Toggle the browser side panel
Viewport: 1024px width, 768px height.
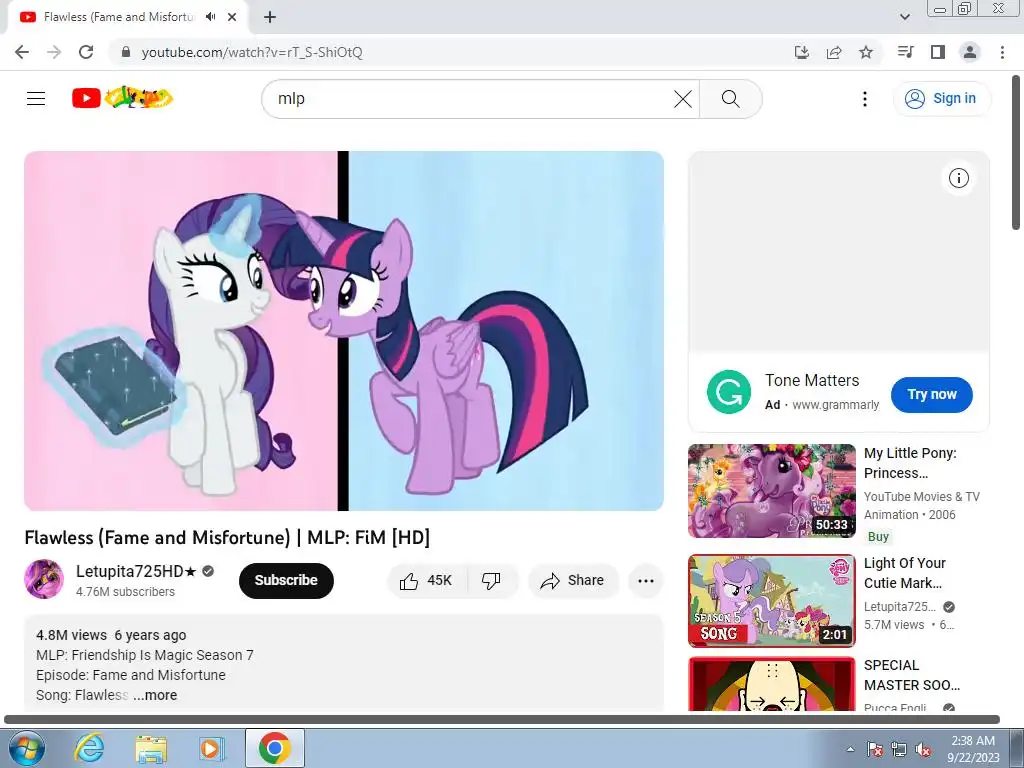(938, 52)
